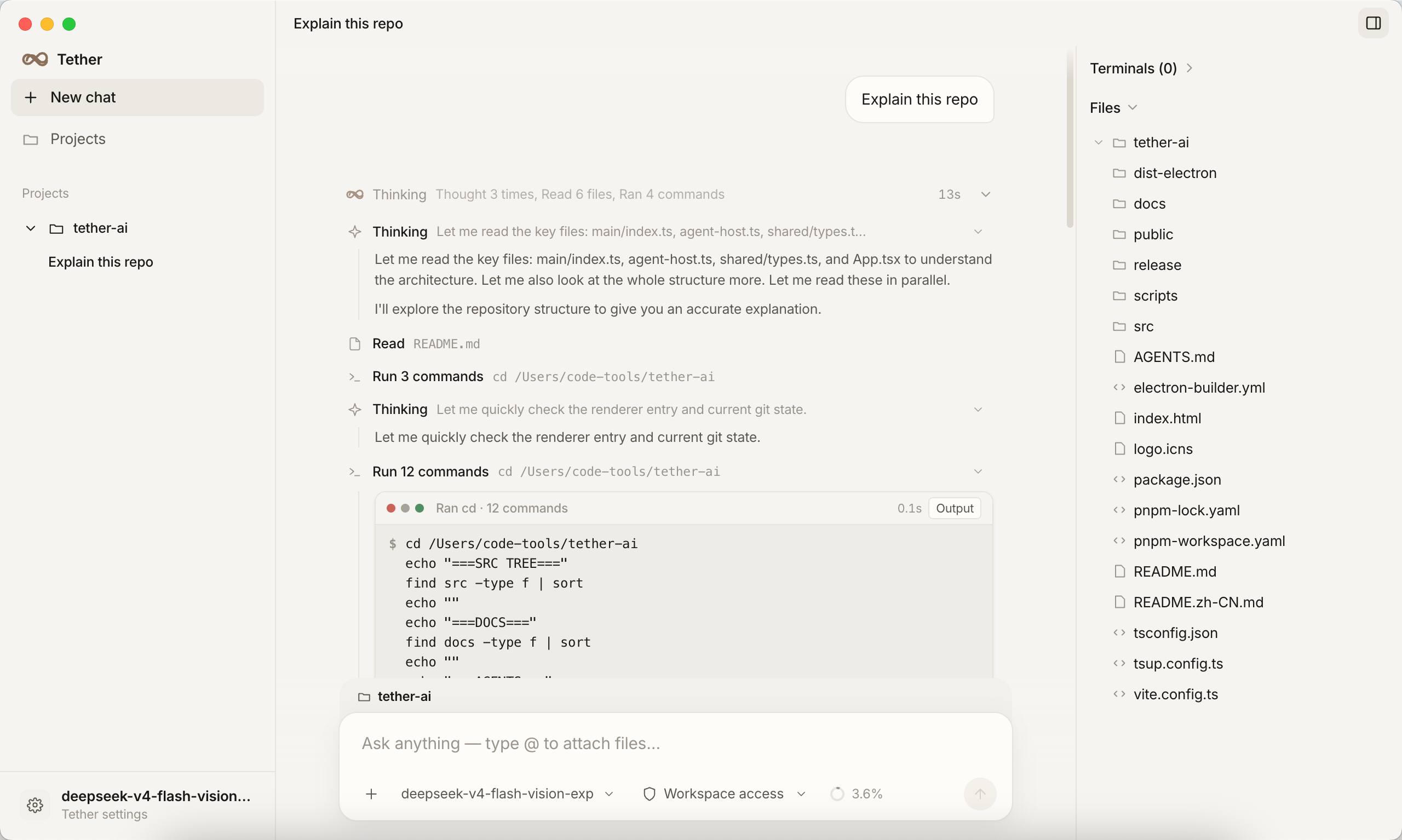The image size is (1402, 840).
Task: Click the Tether infinity logo
Action: coord(35,59)
